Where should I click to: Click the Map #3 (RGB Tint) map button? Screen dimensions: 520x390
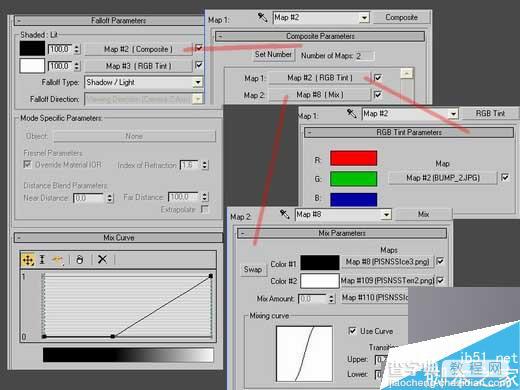click(x=138, y=66)
